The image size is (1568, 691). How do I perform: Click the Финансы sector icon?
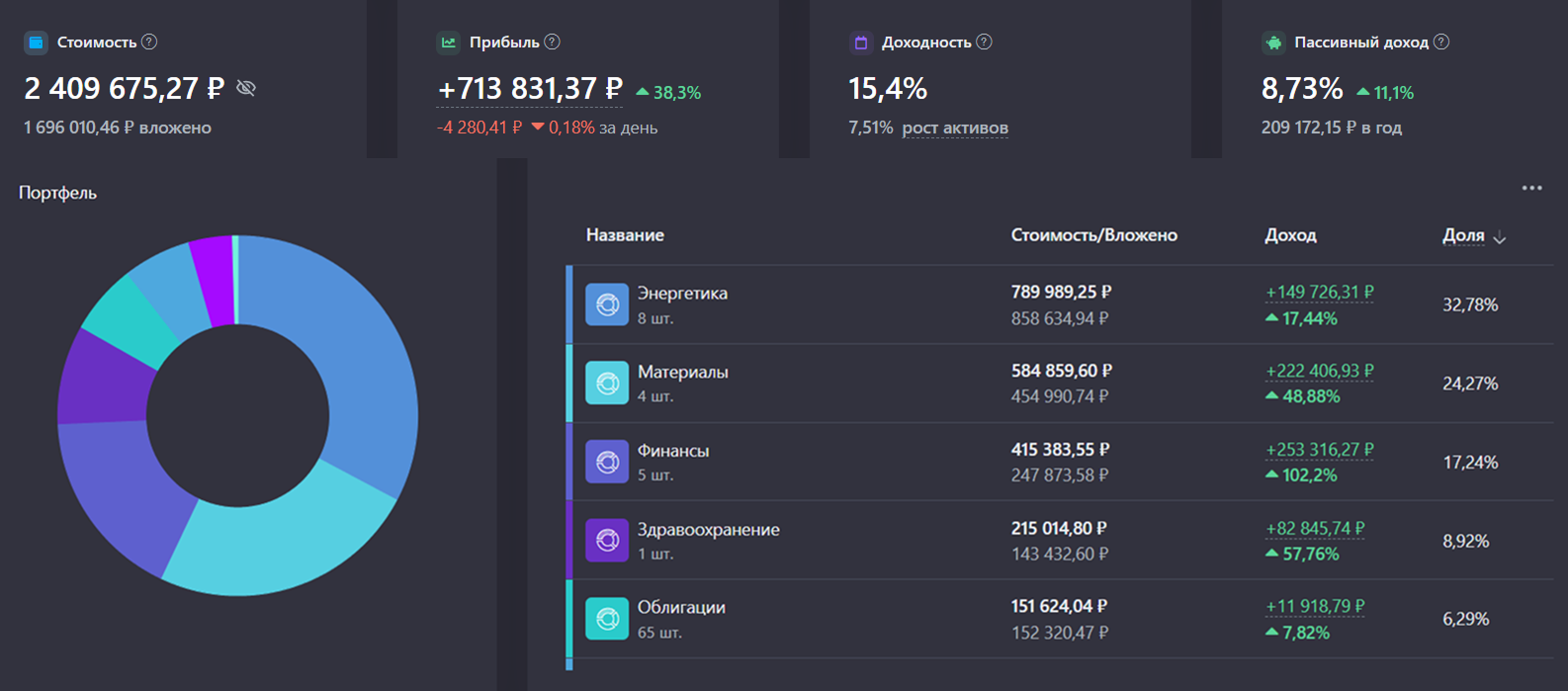pyautogui.click(x=607, y=462)
